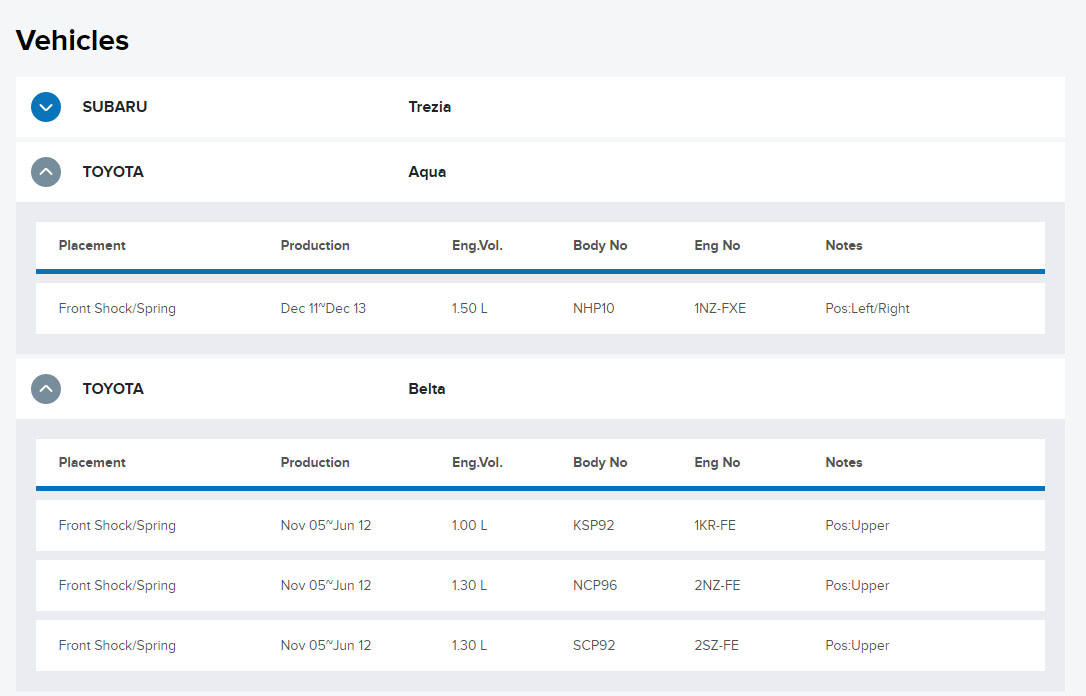Click Eng No header in Belta table
Screen dimensions: 1086x696
click(x=717, y=462)
